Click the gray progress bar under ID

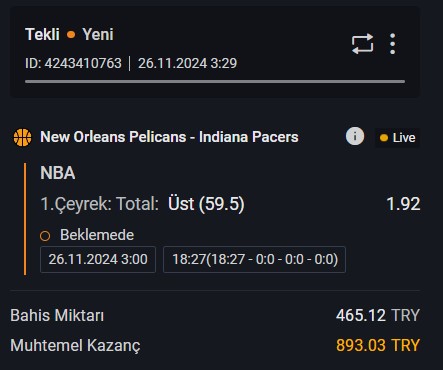tap(215, 81)
